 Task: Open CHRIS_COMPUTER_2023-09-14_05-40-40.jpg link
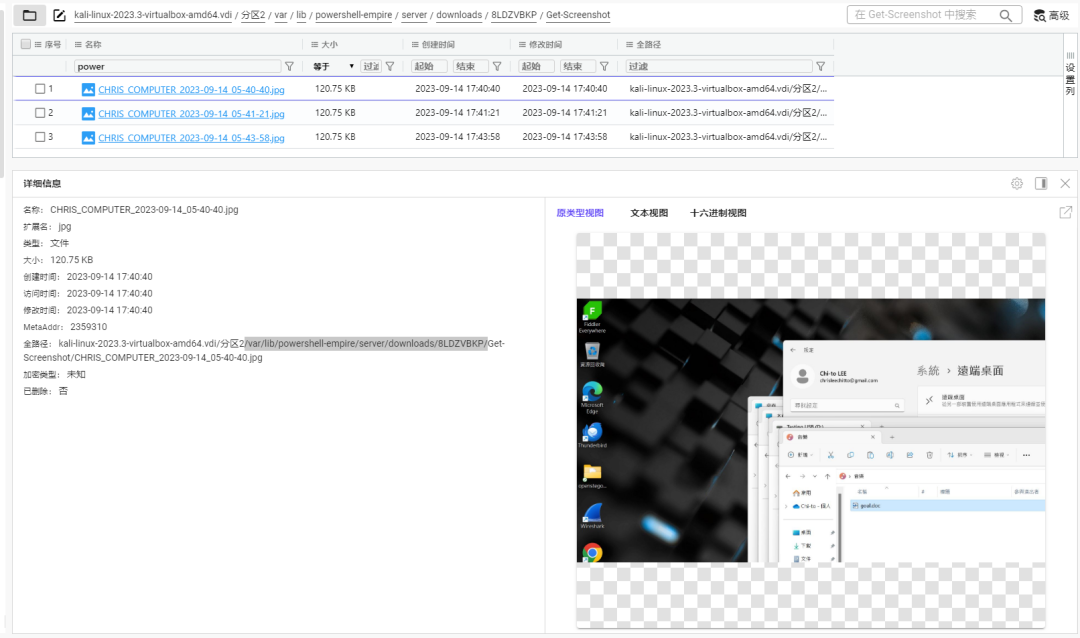[191, 90]
